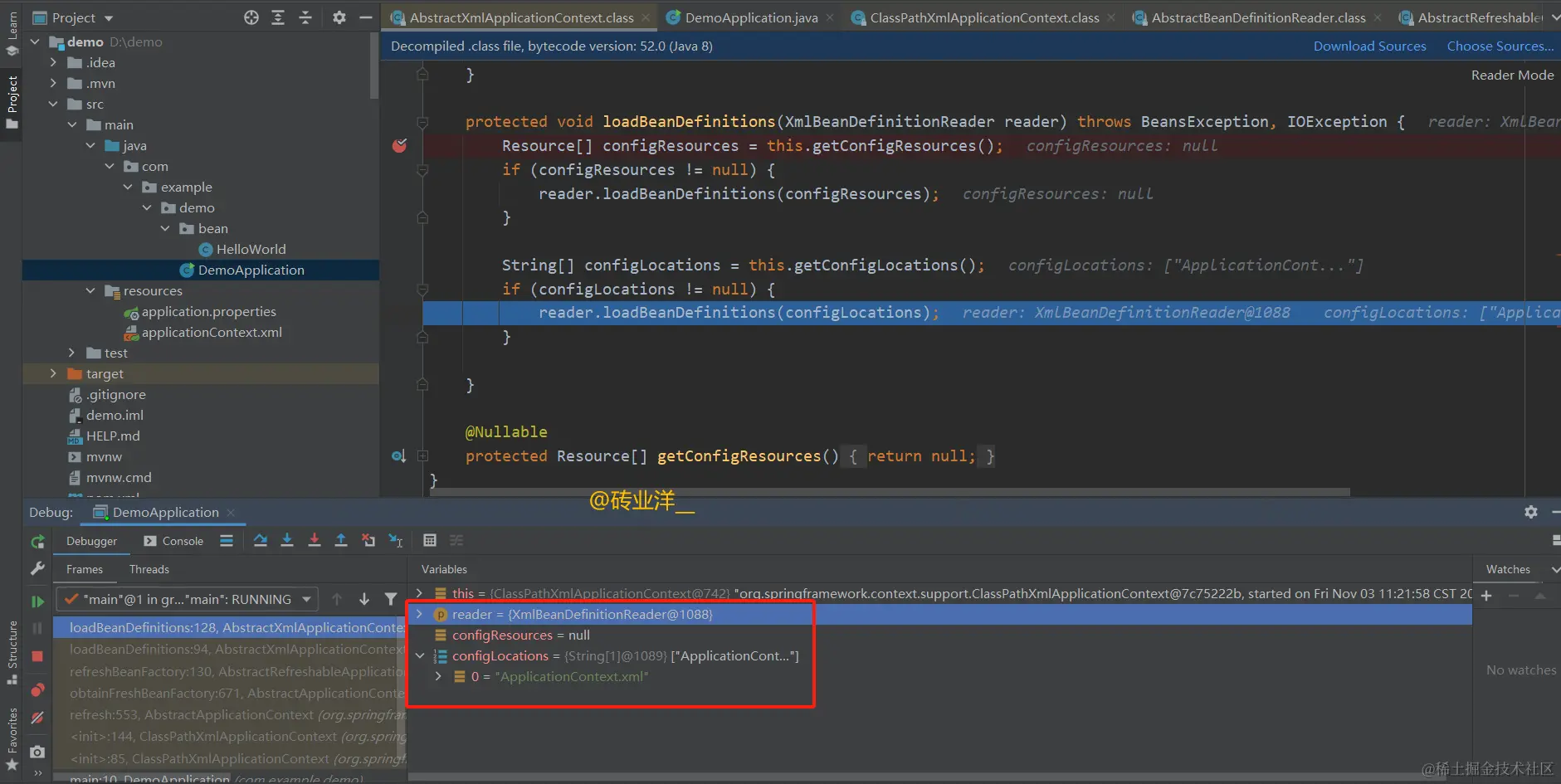Image resolution: width=1561 pixels, height=784 pixels.
Task: Open Debug panel gear settings
Action: (1531, 512)
